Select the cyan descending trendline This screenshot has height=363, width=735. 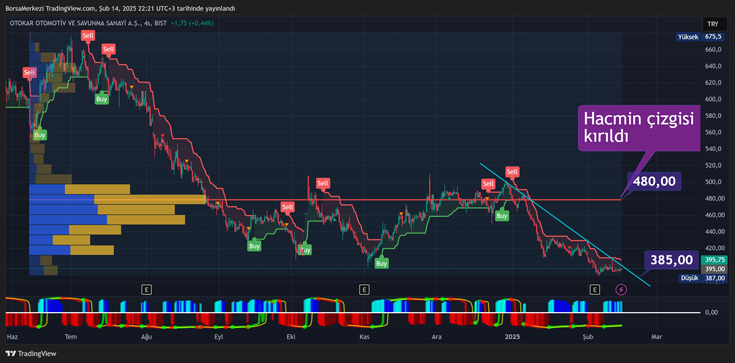coord(565,225)
